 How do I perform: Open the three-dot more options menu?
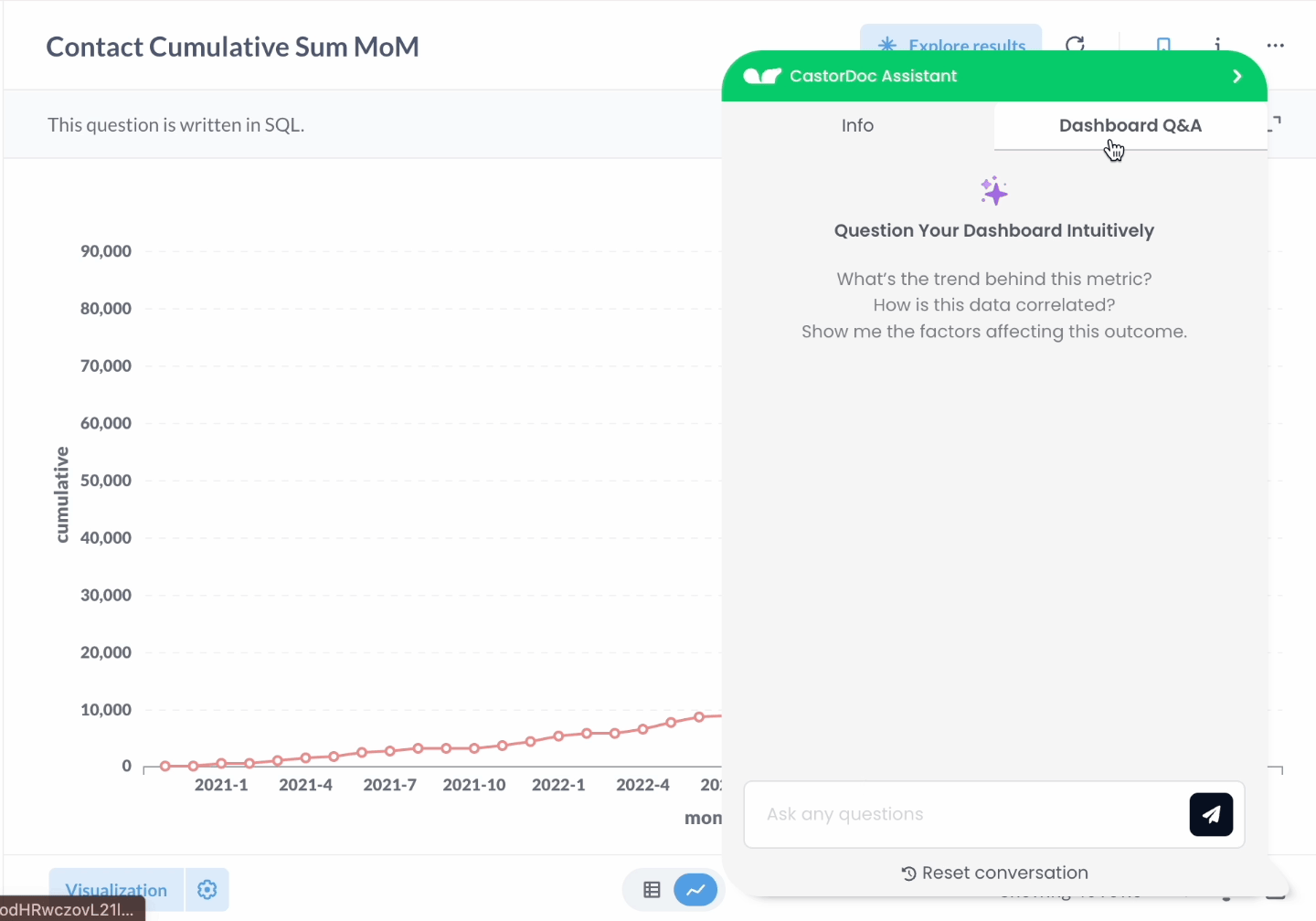pos(1275,45)
